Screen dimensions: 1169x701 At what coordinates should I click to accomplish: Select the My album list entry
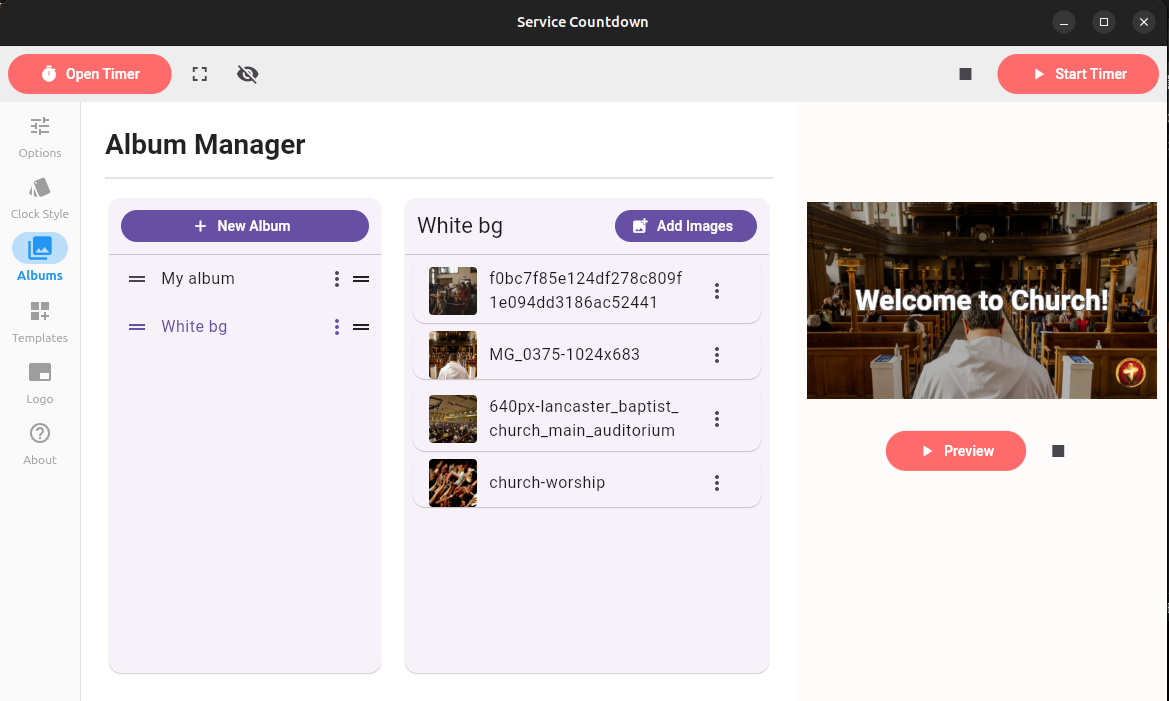click(x=198, y=279)
